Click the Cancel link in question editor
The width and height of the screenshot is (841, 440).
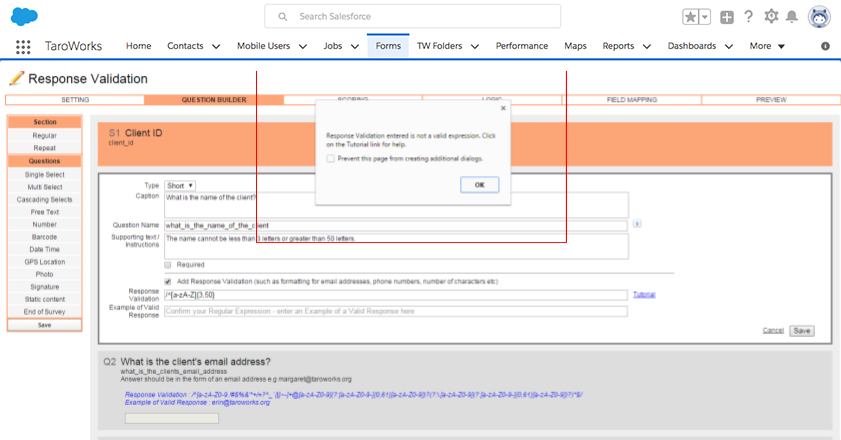point(773,331)
